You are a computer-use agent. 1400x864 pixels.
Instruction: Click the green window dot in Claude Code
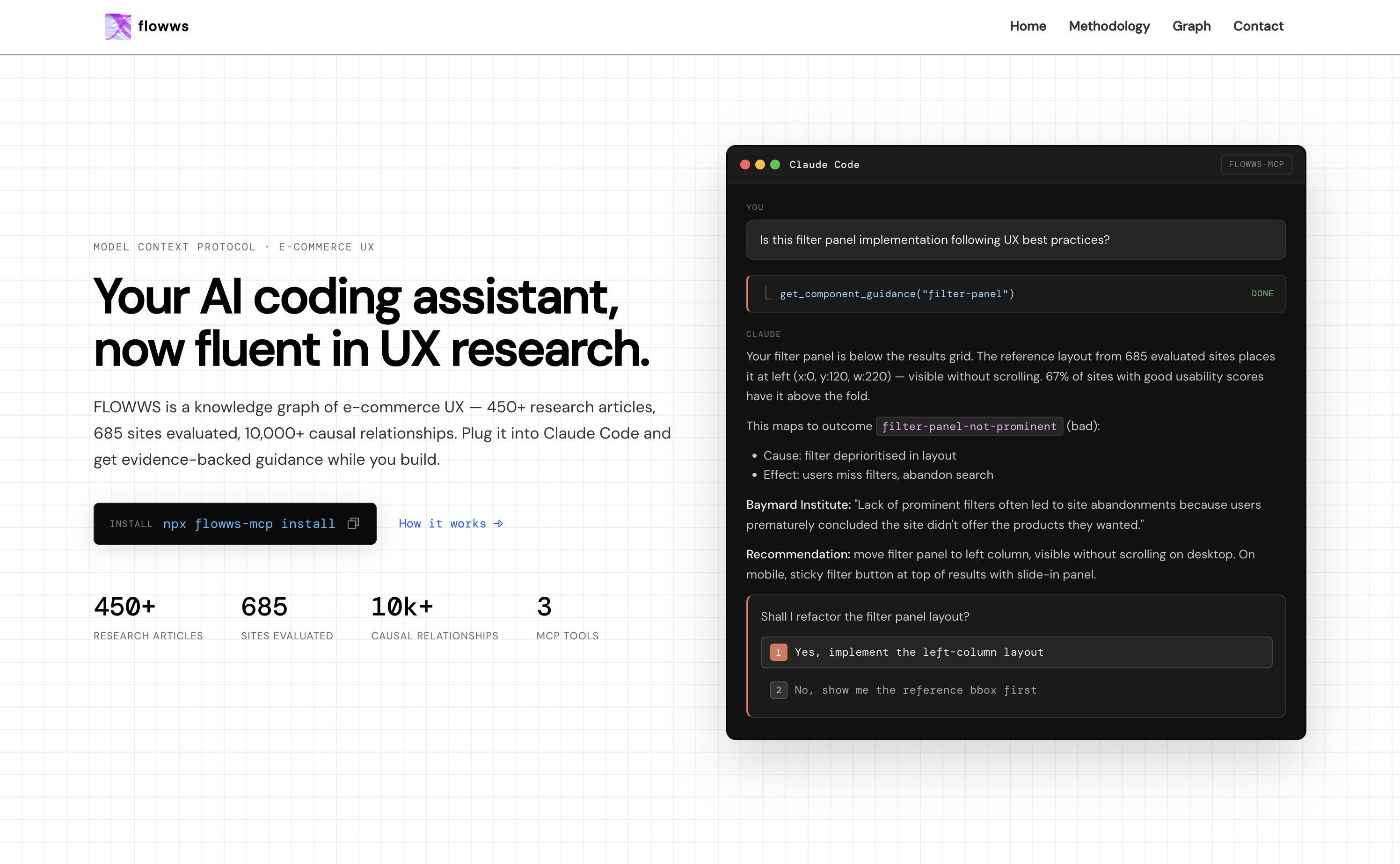click(x=775, y=165)
